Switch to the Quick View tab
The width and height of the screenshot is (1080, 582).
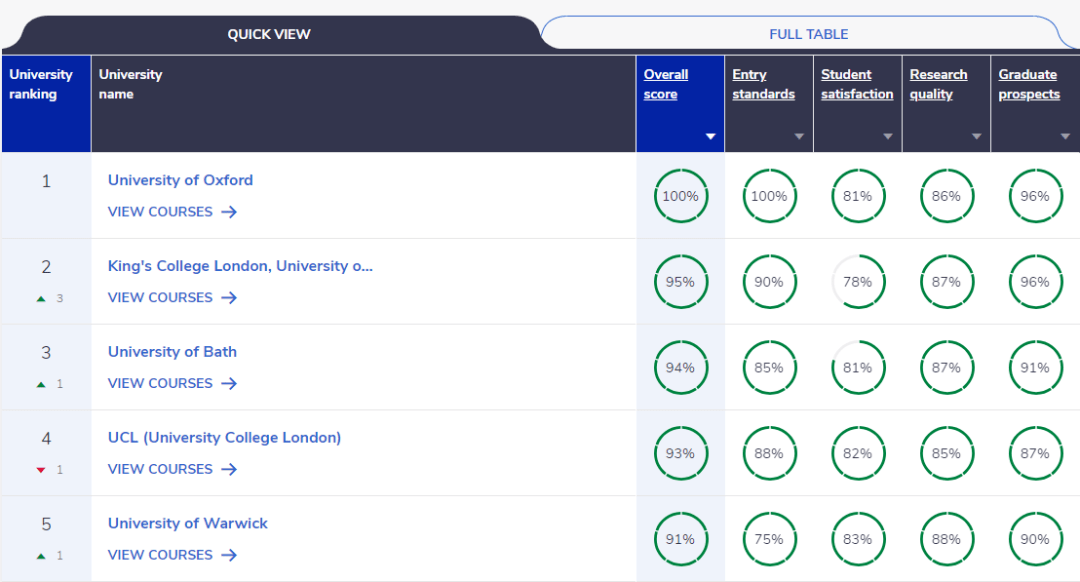[269, 34]
